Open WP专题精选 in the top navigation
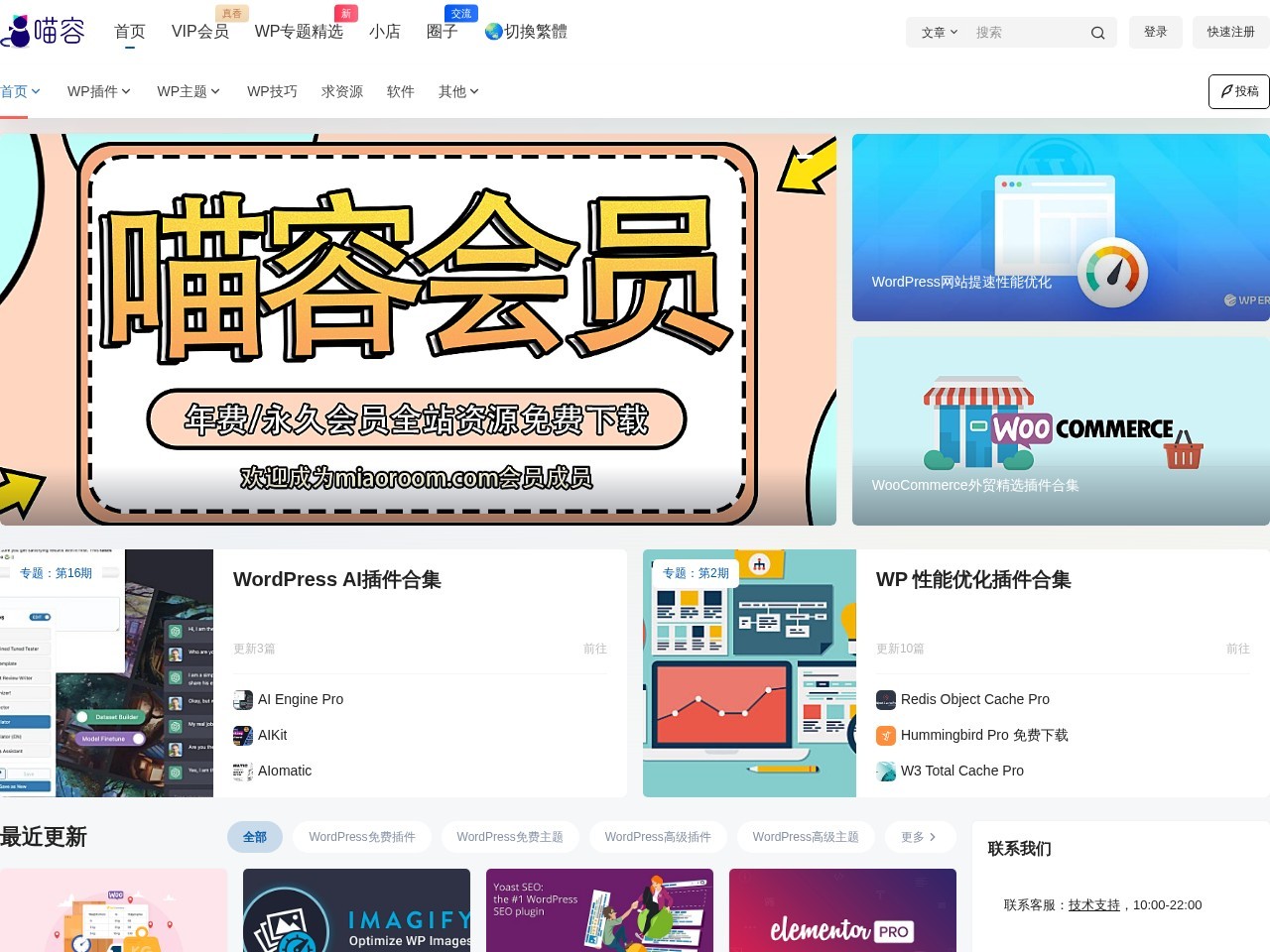This screenshot has height=952, width=1270. [299, 32]
